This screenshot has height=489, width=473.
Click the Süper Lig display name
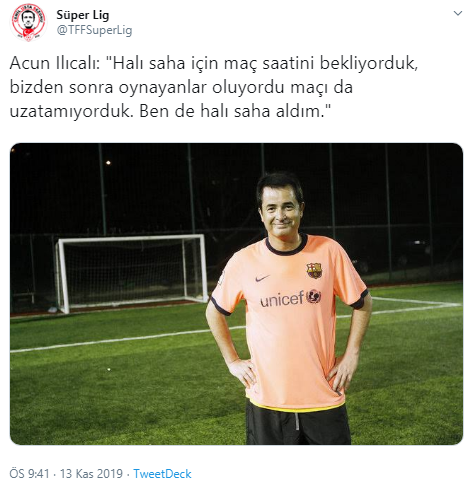pyautogui.click(x=83, y=15)
